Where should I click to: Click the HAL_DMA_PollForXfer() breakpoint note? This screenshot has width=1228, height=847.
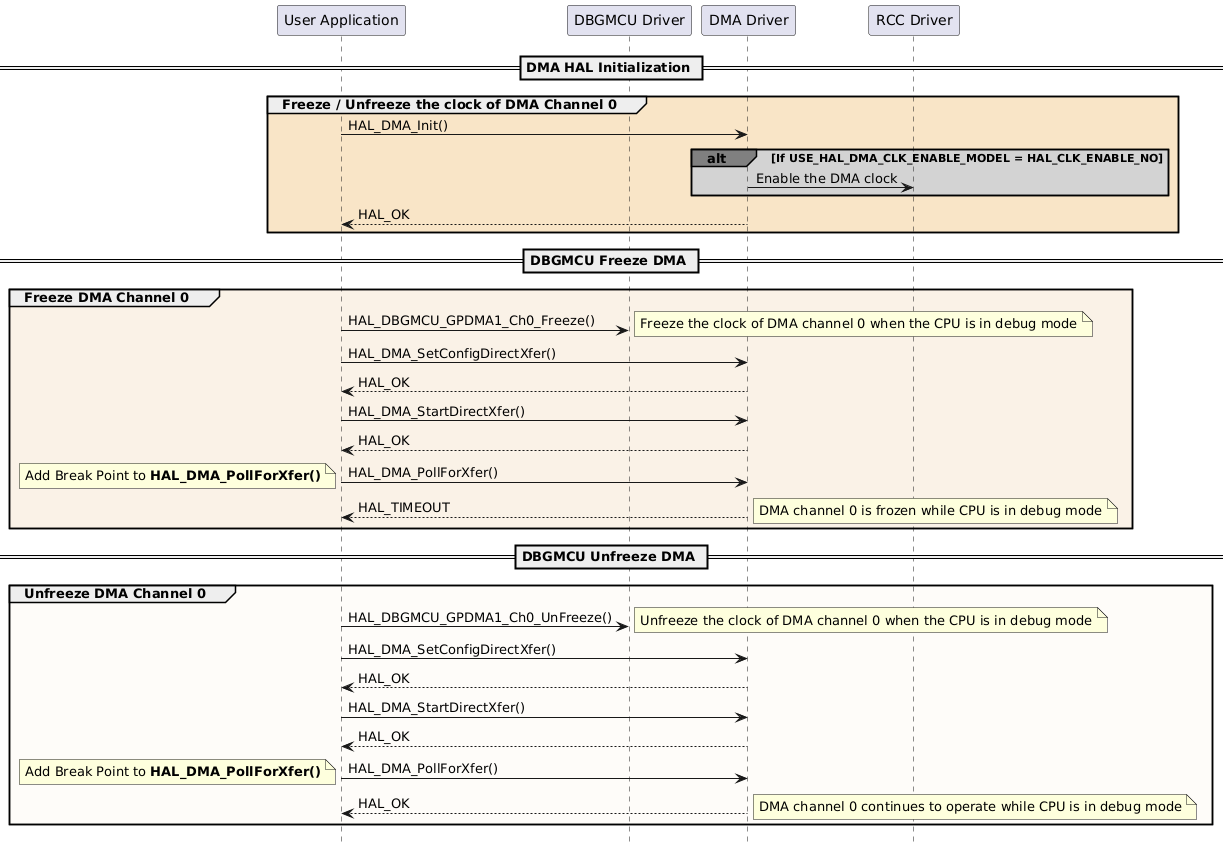tap(177, 476)
